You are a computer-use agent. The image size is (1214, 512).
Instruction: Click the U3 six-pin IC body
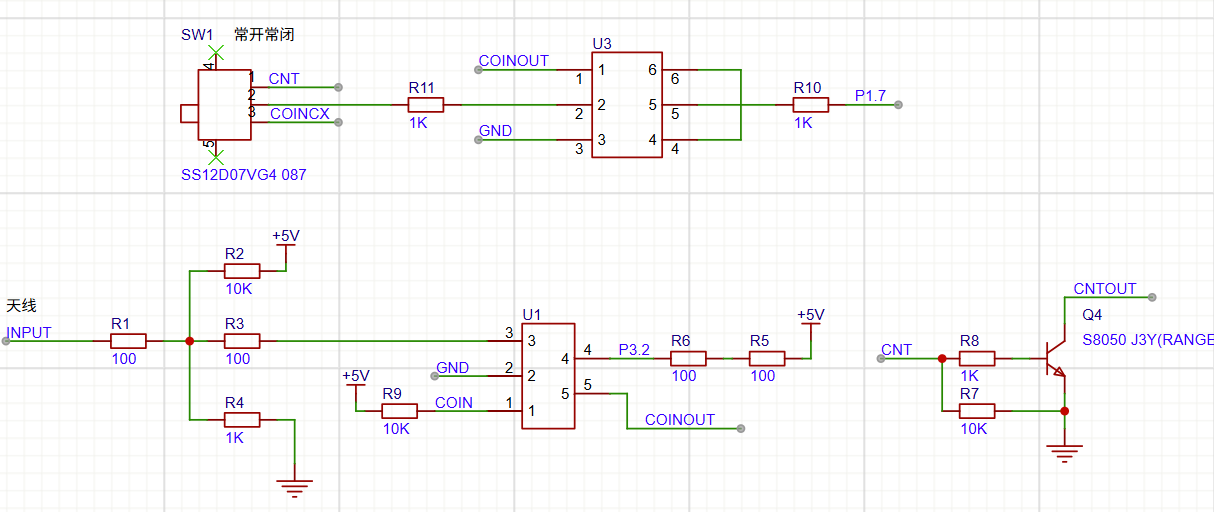pos(627,105)
